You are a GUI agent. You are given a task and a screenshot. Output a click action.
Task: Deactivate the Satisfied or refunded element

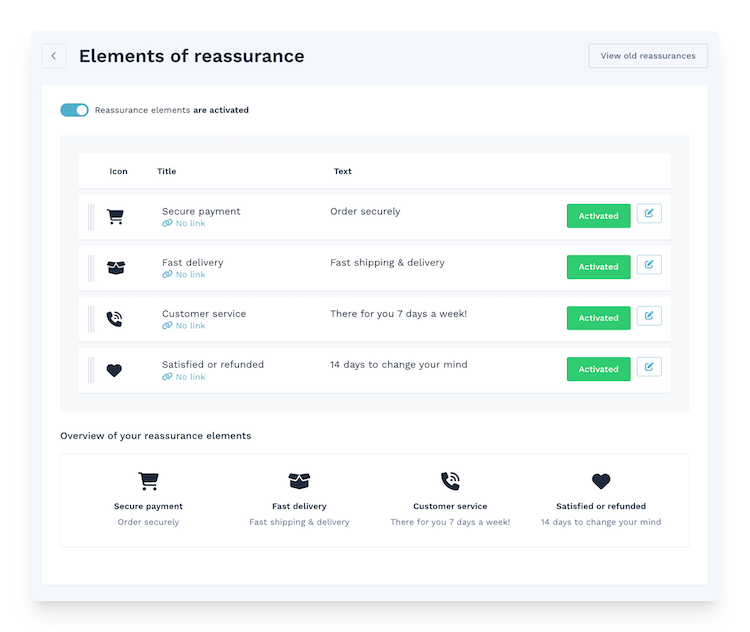coord(598,369)
